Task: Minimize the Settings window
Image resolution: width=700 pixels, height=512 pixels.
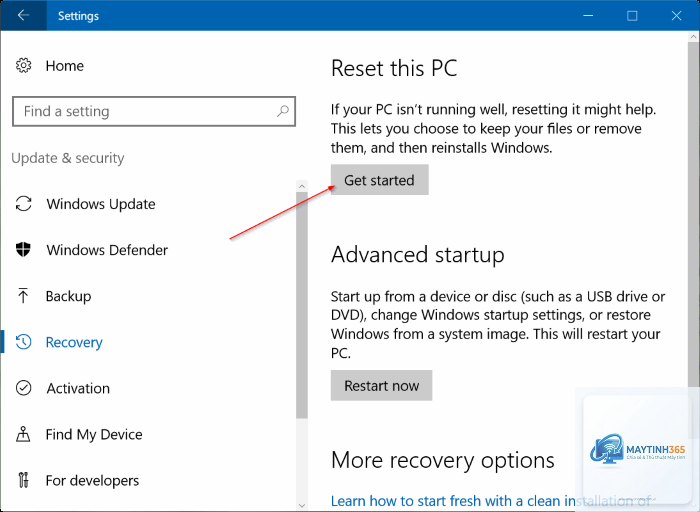Action: tap(588, 16)
